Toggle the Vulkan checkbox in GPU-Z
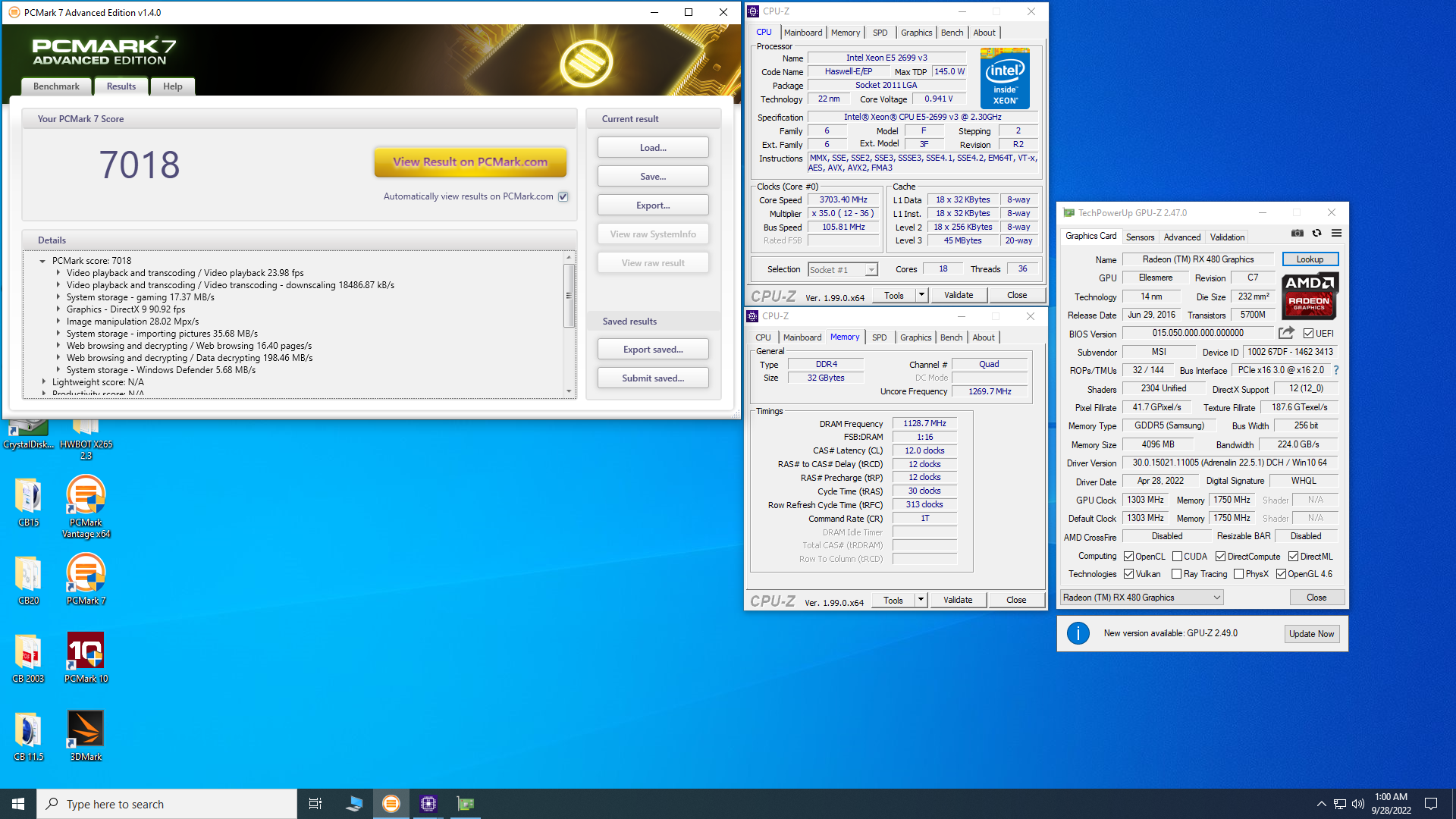The image size is (1456, 819). 1129,574
